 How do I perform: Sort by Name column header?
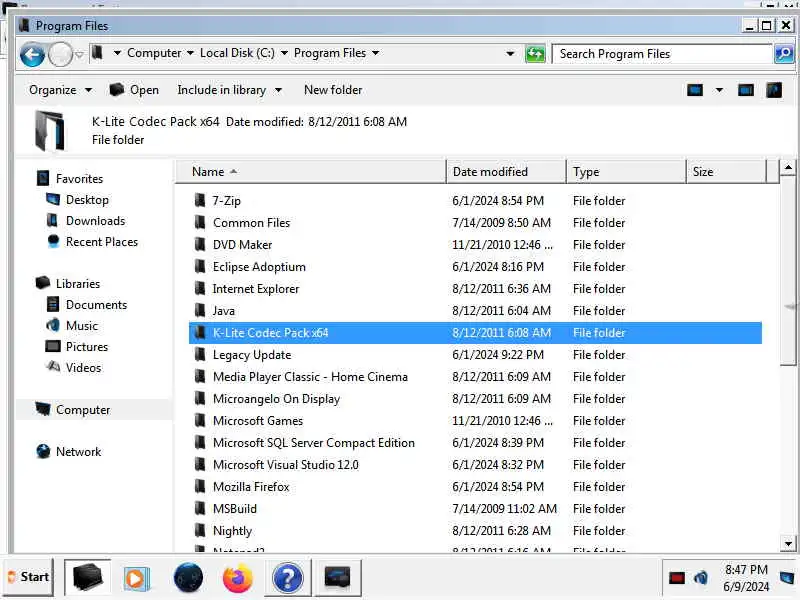[x=310, y=172]
